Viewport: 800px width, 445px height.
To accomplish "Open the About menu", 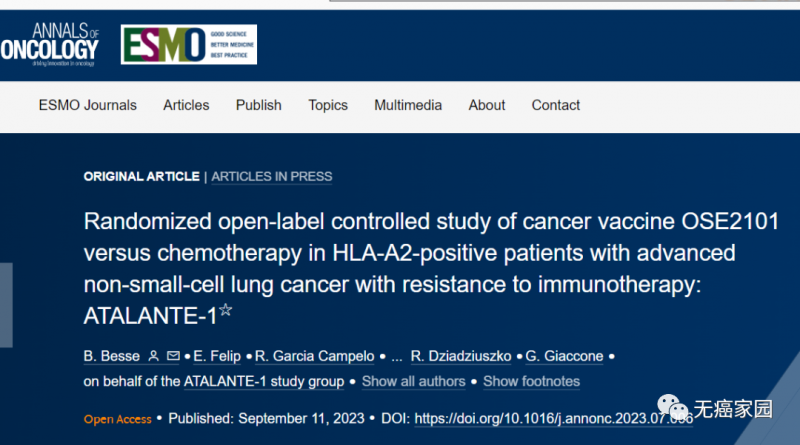I will pos(487,105).
